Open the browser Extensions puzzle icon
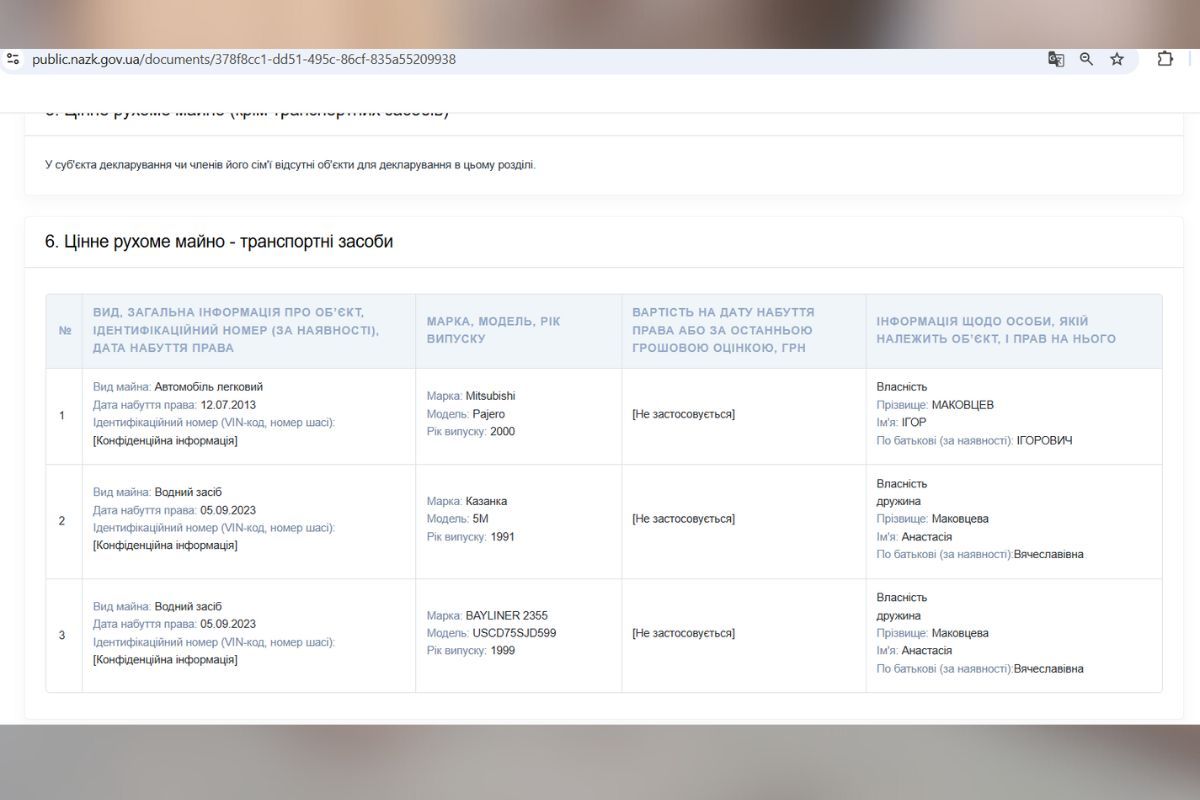 pyautogui.click(x=1165, y=59)
